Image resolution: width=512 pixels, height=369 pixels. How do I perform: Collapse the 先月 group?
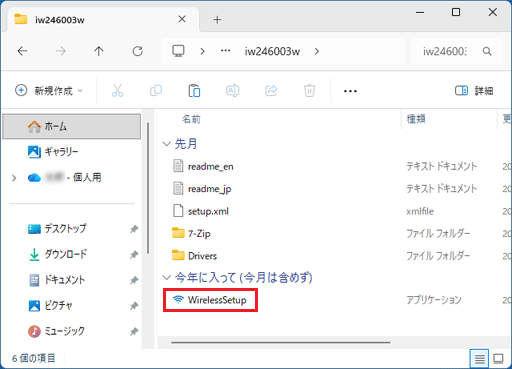pos(167,144)
